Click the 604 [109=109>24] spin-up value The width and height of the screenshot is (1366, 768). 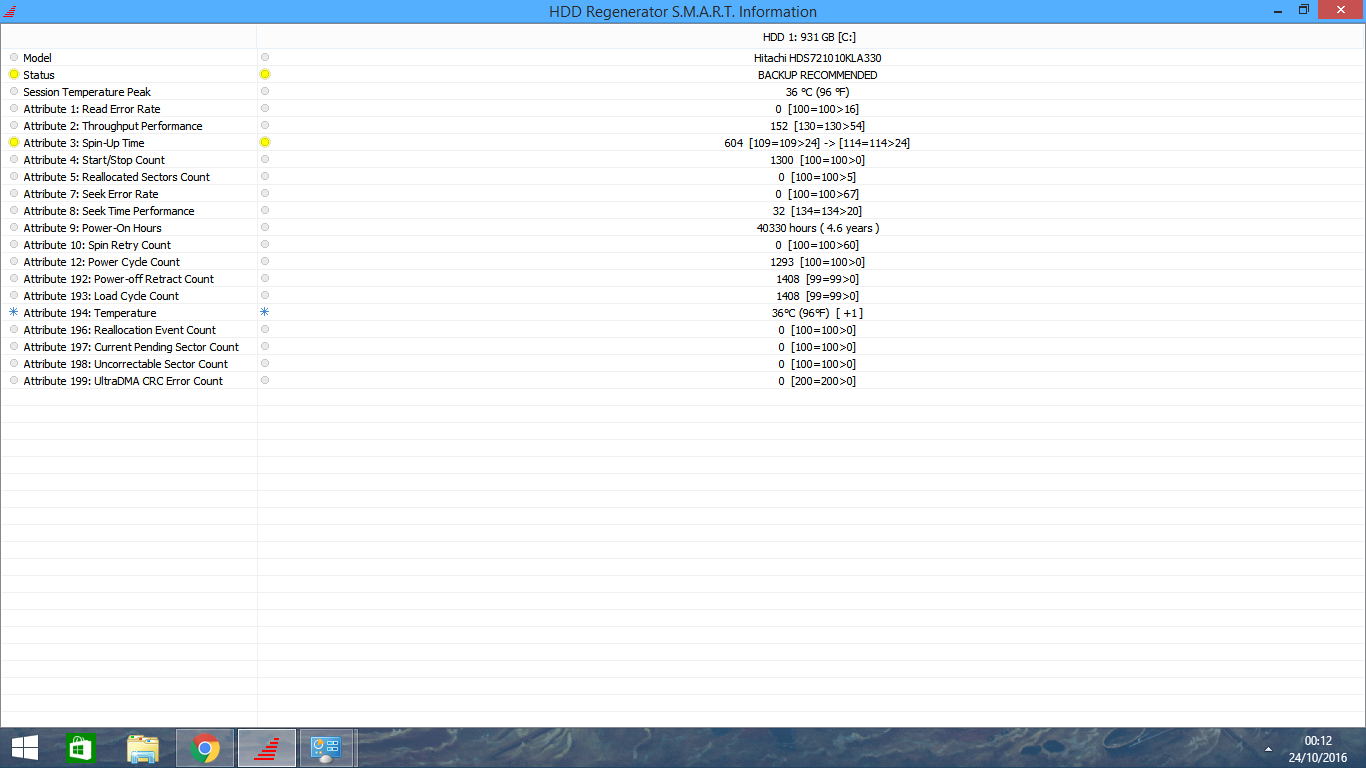[817, 143]
